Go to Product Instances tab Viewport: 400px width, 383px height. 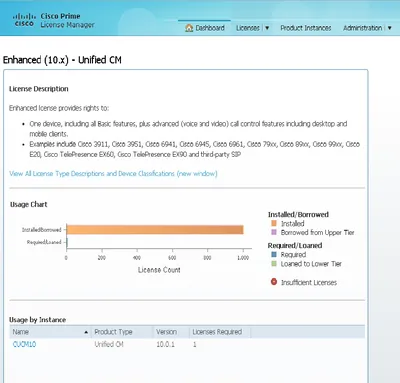306,28
